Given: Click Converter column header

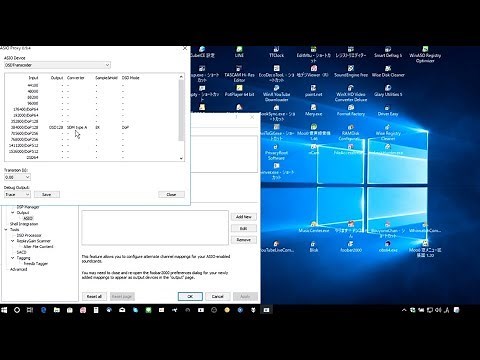Looking at the screenshot, I should pyautogui.click(x=76, y=78).
